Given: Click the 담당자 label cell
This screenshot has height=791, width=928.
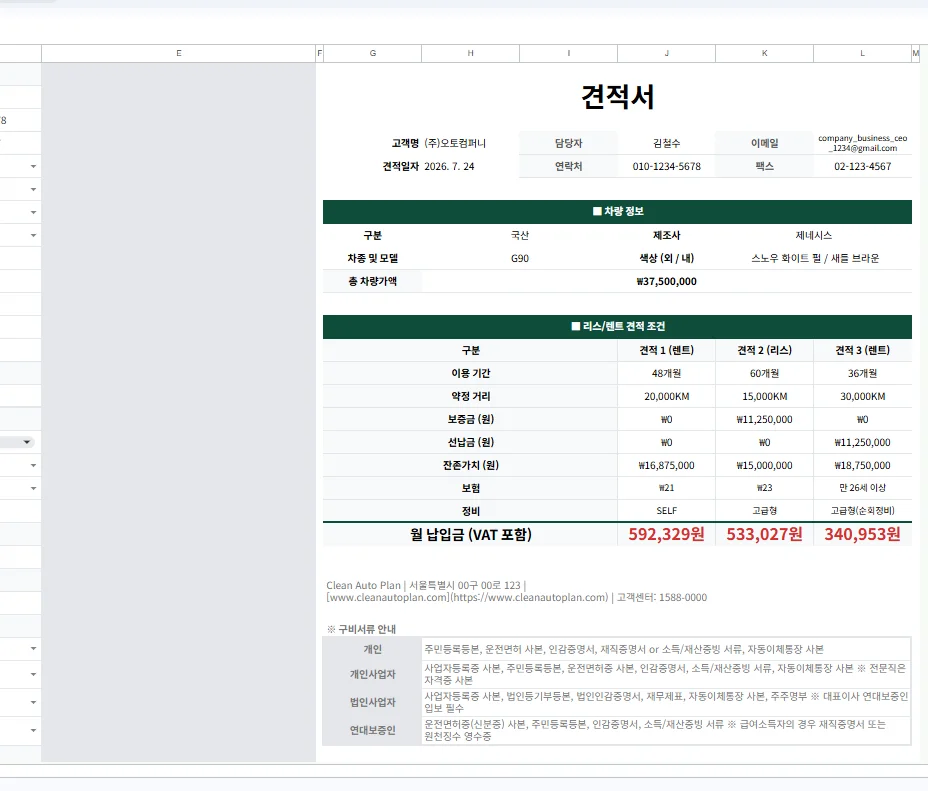Looking at the screenshot, I should click(x=568, y=143).
